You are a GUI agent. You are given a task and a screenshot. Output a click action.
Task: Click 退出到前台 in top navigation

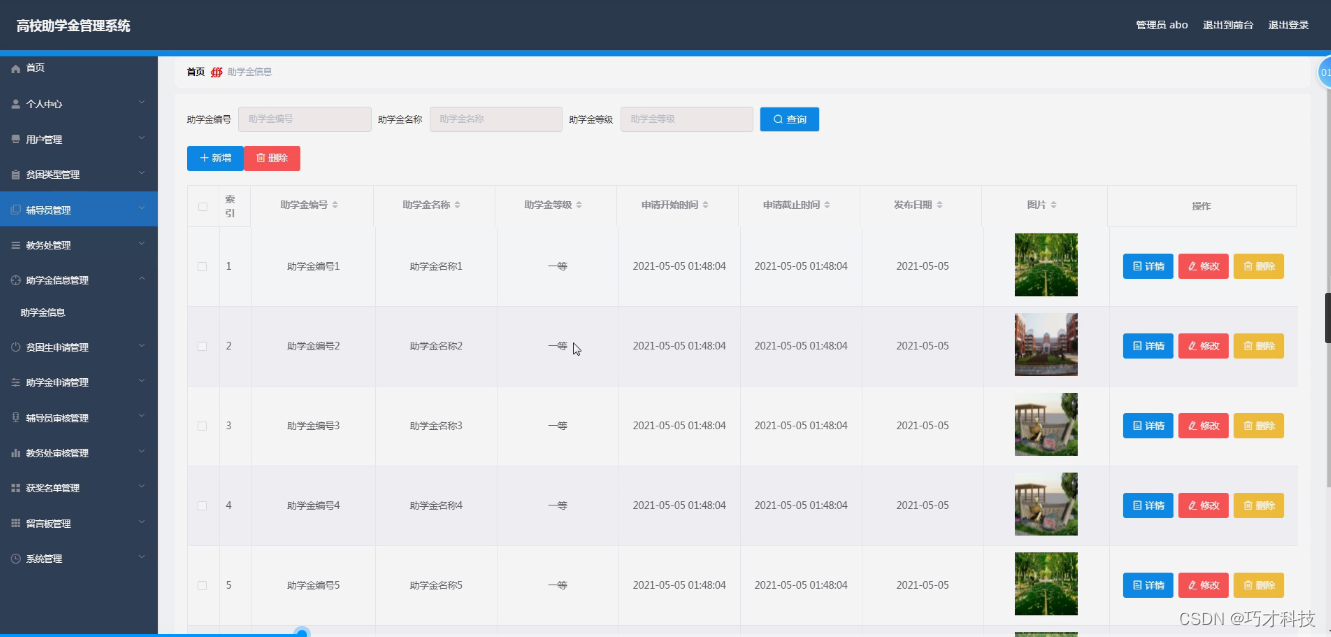point(1229,24)
